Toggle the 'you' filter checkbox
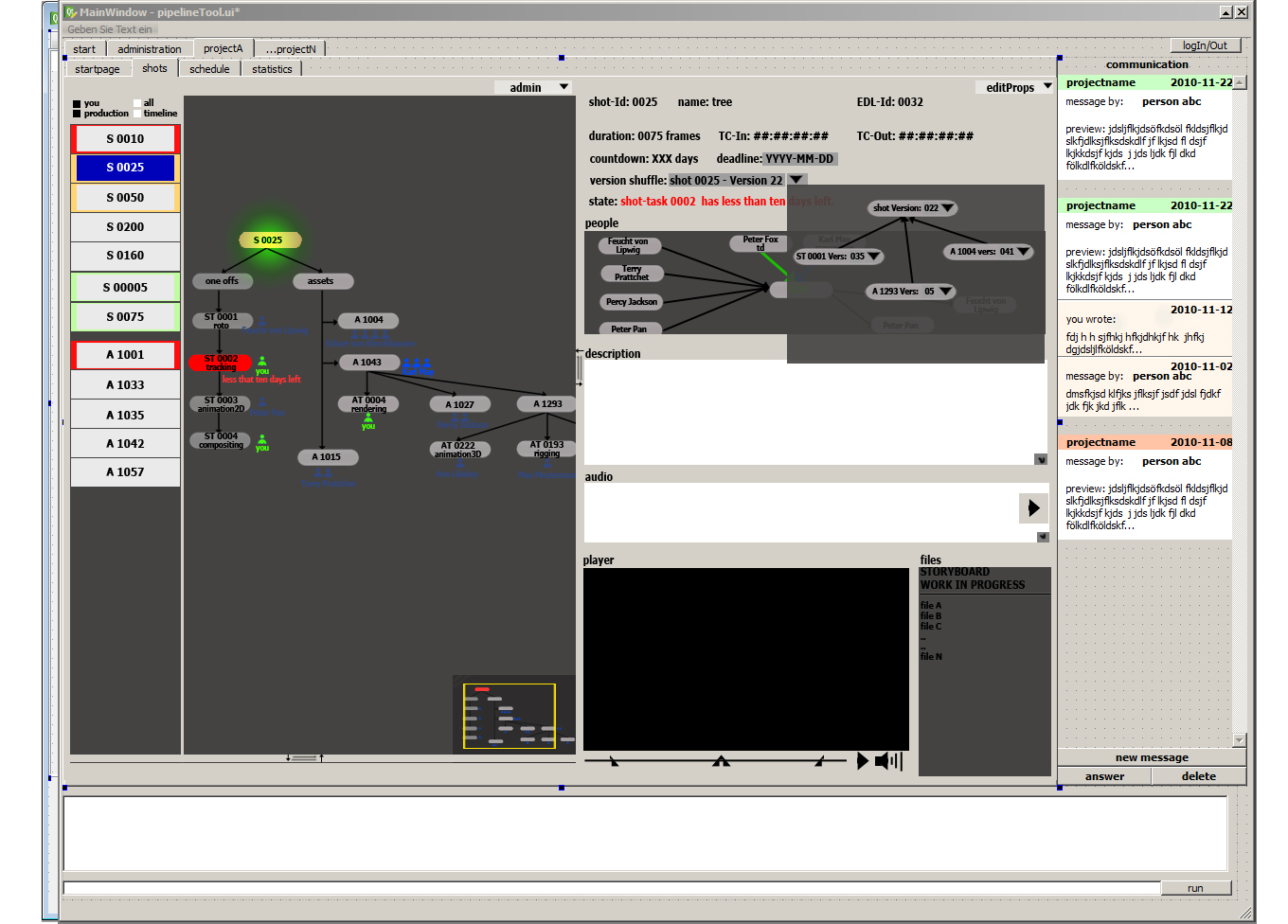1288x924 pixels. (77, 103)
